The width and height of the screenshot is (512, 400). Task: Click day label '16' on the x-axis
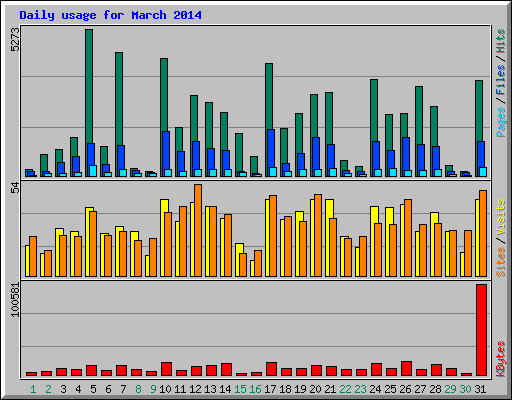[x=255, y=389]
